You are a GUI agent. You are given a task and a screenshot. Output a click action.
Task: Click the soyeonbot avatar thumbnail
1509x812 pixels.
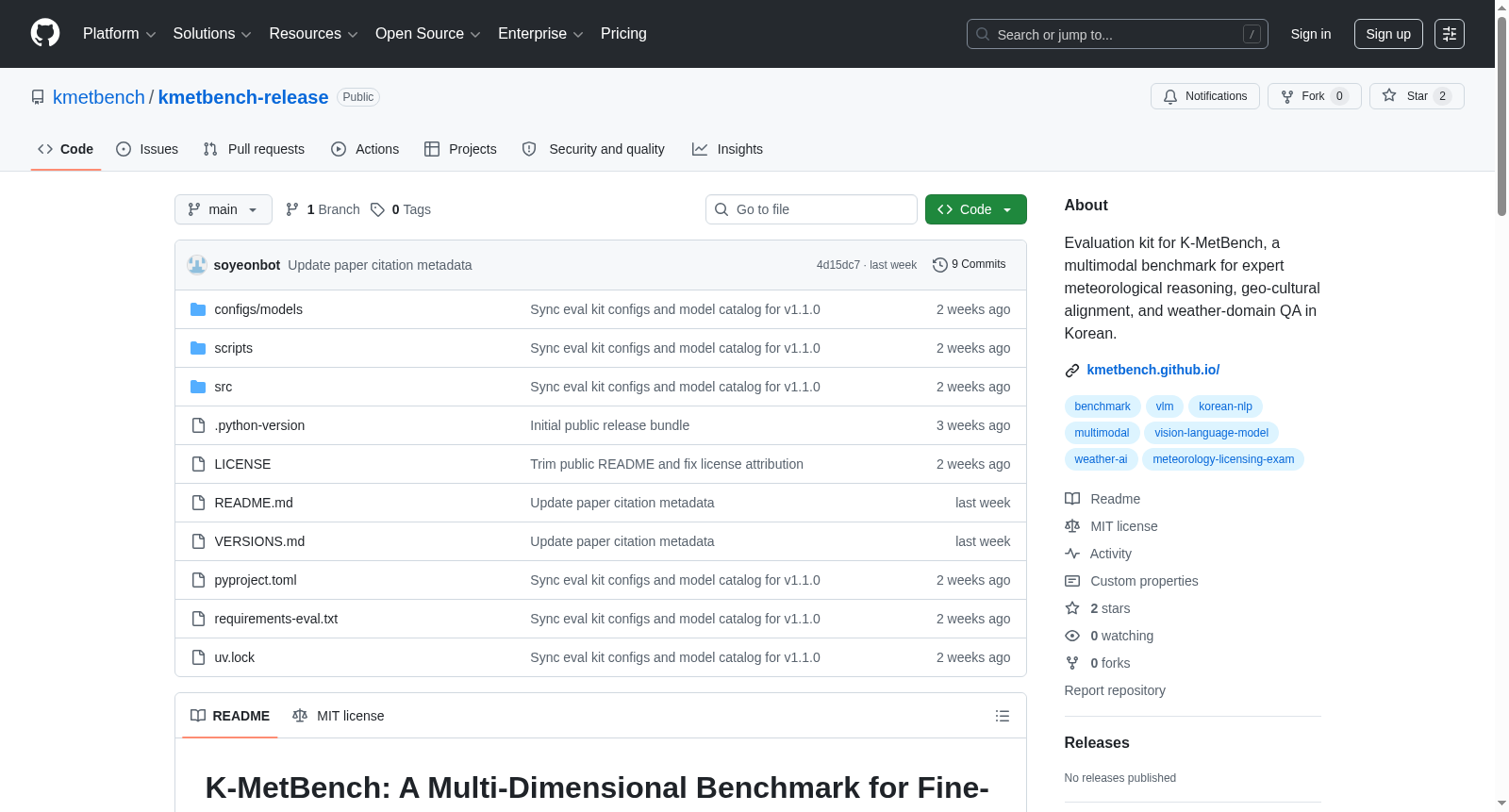[x=197, y=265]
